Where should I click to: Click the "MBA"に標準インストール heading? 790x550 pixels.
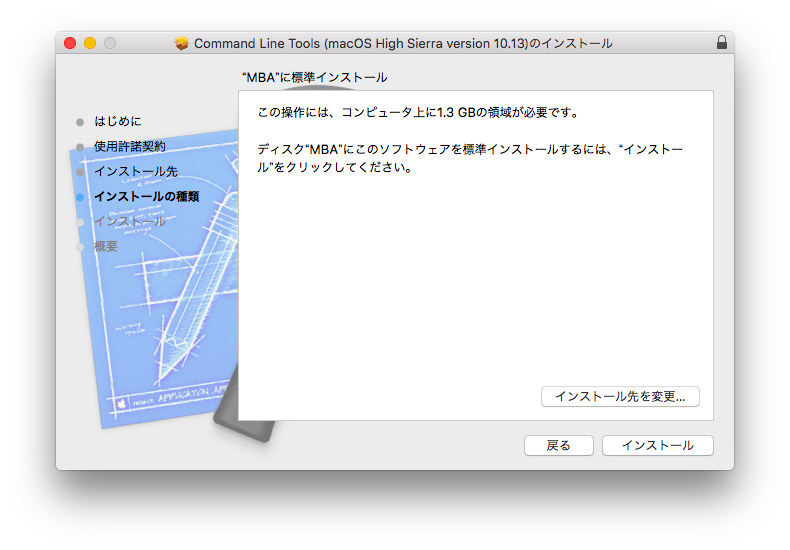point(315,78)
